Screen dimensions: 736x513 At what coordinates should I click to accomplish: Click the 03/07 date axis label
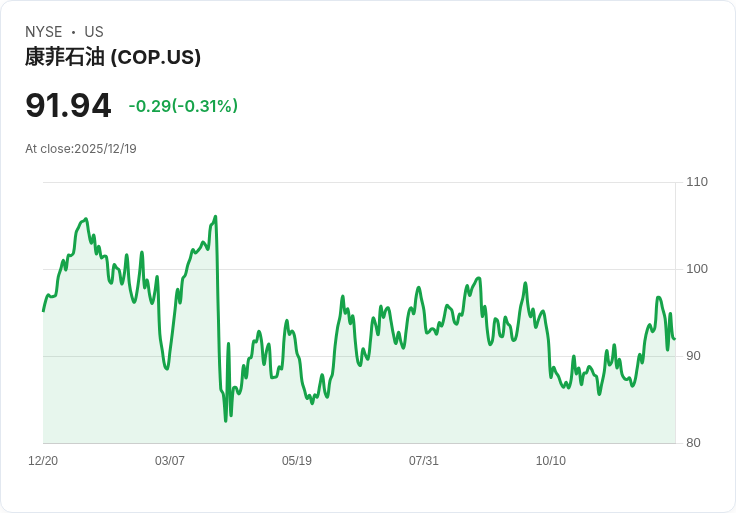coord(169,461)
